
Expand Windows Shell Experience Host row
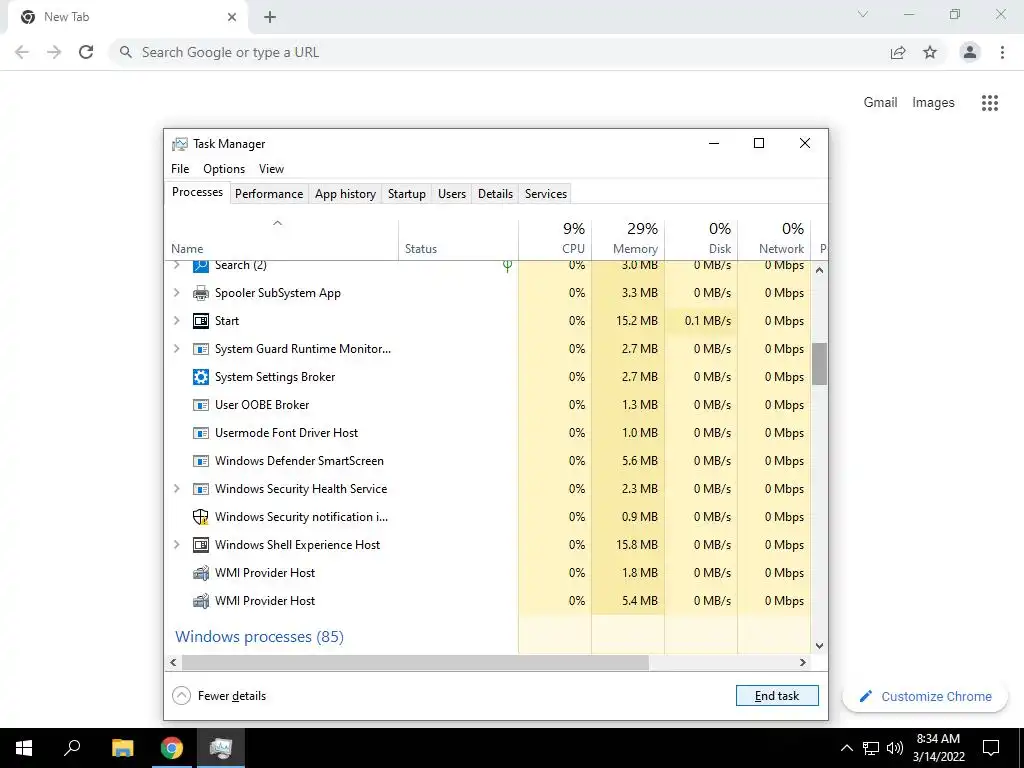coord(176,545)
